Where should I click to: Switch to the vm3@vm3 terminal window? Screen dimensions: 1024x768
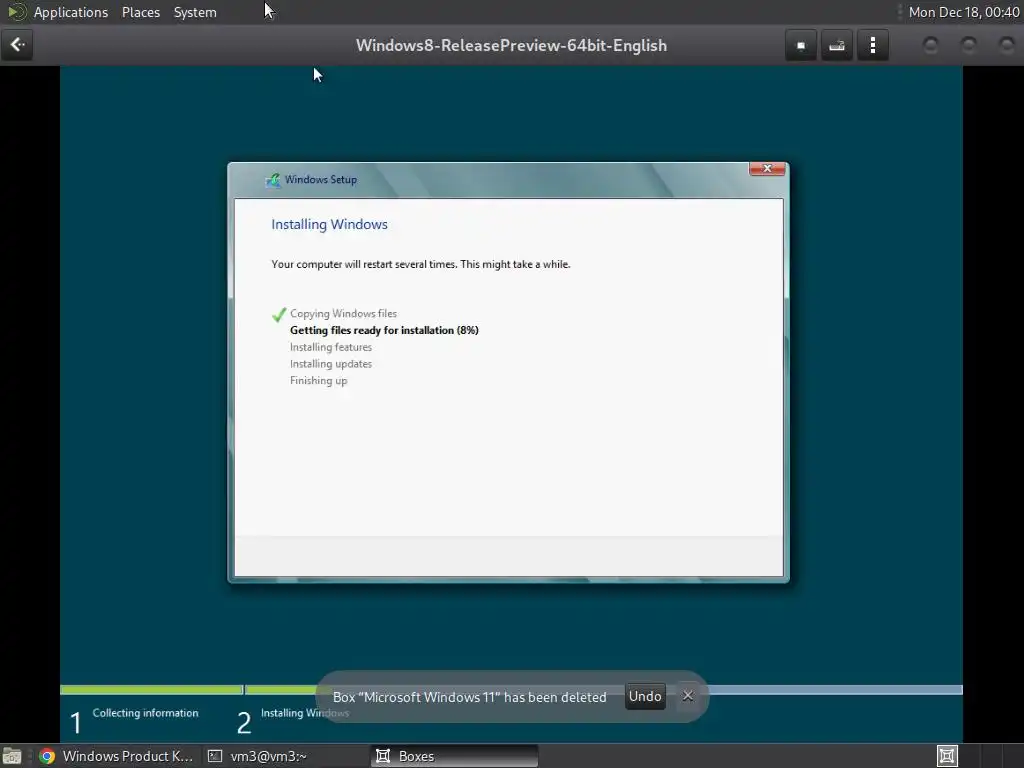point(257,756)
